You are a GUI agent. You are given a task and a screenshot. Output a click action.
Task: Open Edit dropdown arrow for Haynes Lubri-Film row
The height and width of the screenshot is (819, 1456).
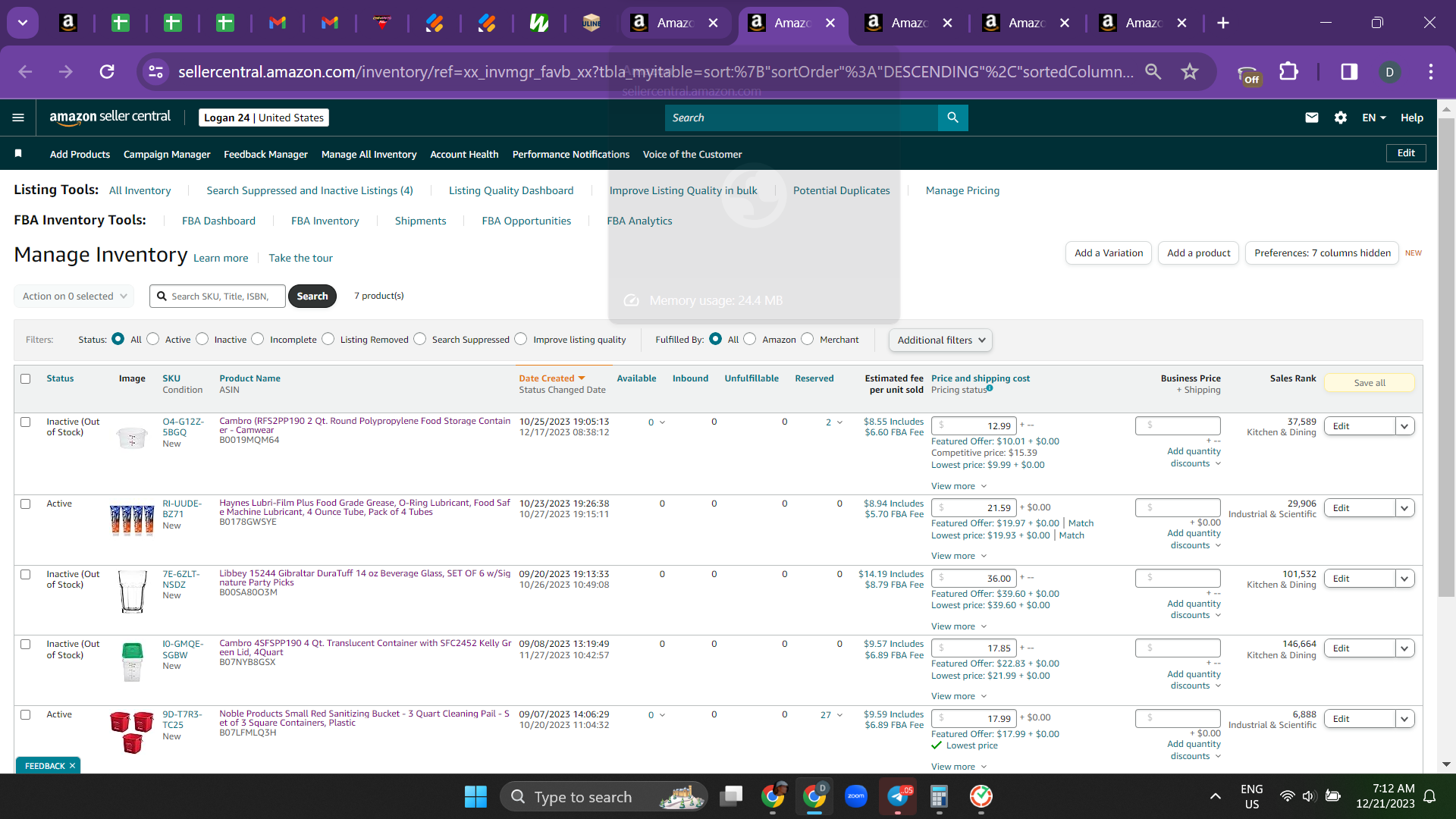tap(1404, 508)
